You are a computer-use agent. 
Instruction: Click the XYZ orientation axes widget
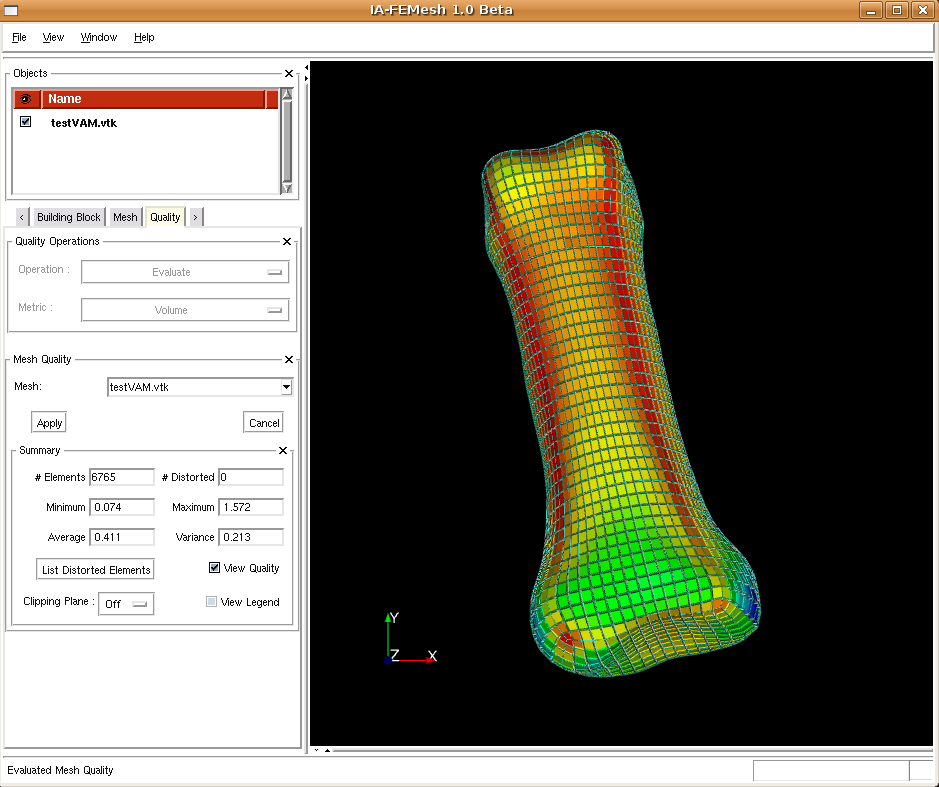point(407,640)
